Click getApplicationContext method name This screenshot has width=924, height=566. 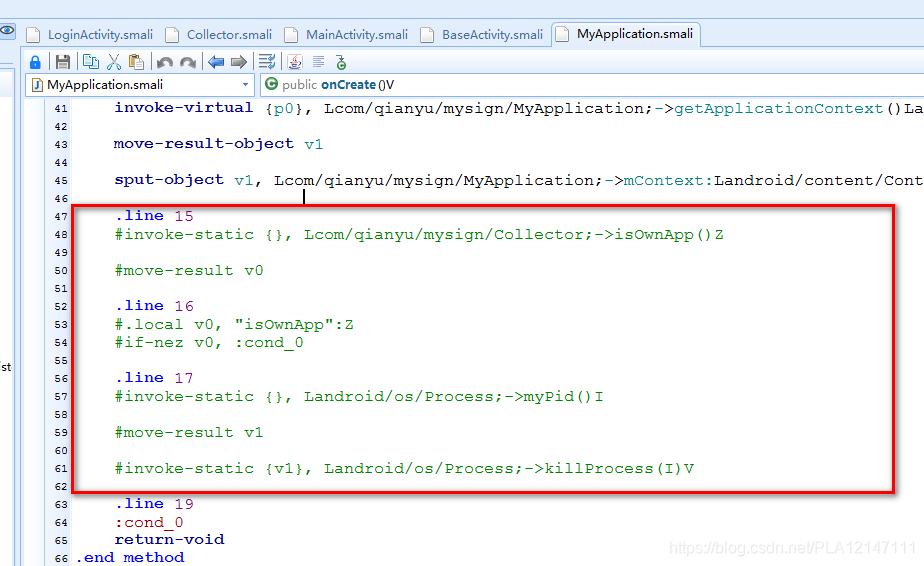pos(778,108)
